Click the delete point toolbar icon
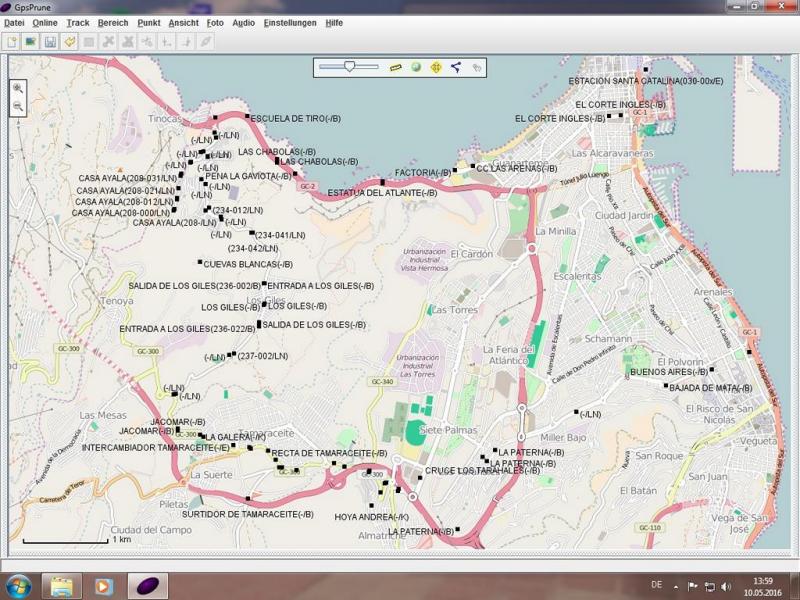Screen dimensions: 800x600 click(108, 41)
